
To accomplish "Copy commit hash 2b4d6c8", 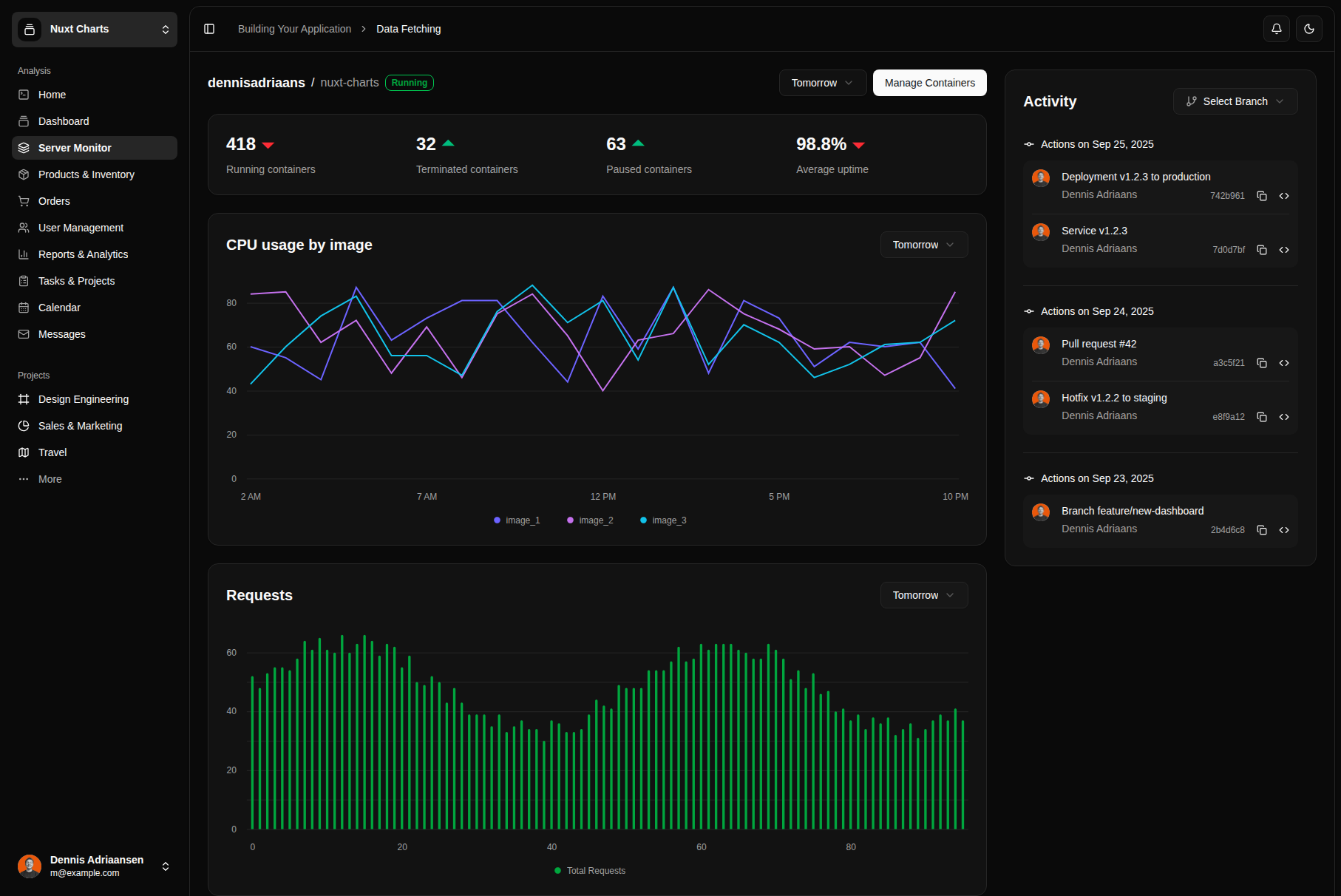I will point(1262,530).
